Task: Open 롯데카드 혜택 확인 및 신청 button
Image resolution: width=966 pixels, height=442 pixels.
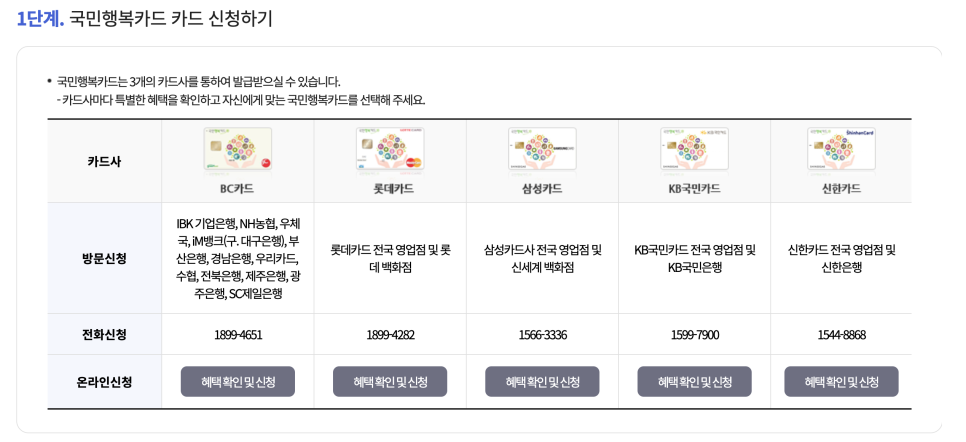Action: click(390, 382)
